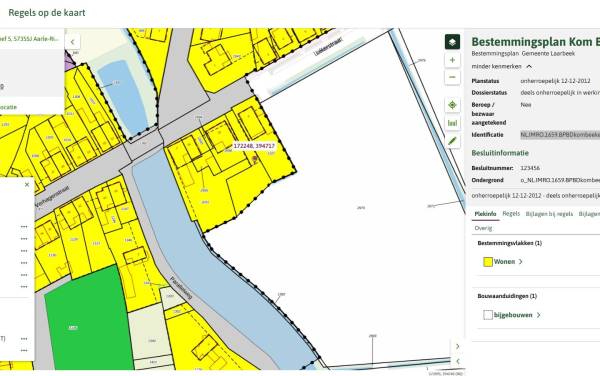Collapse the left search panel arrow
The height and width of the screenshot is (376, 600).
pyautogui.click(x=73, y=42)
